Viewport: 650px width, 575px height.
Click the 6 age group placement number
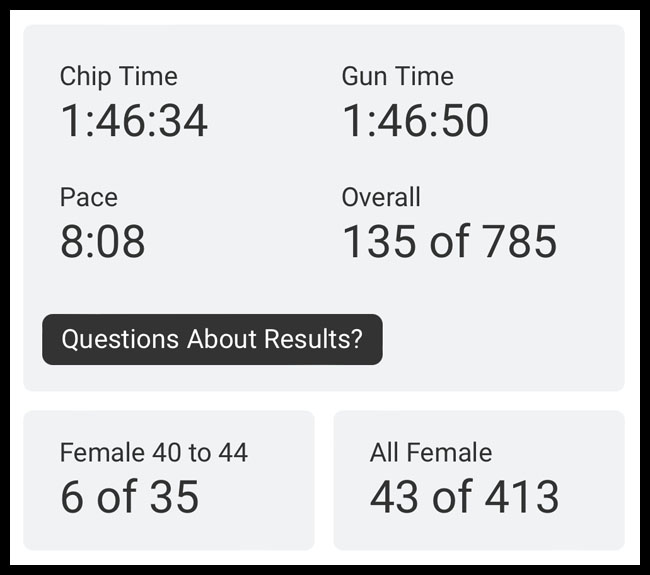tap(72, 497)
